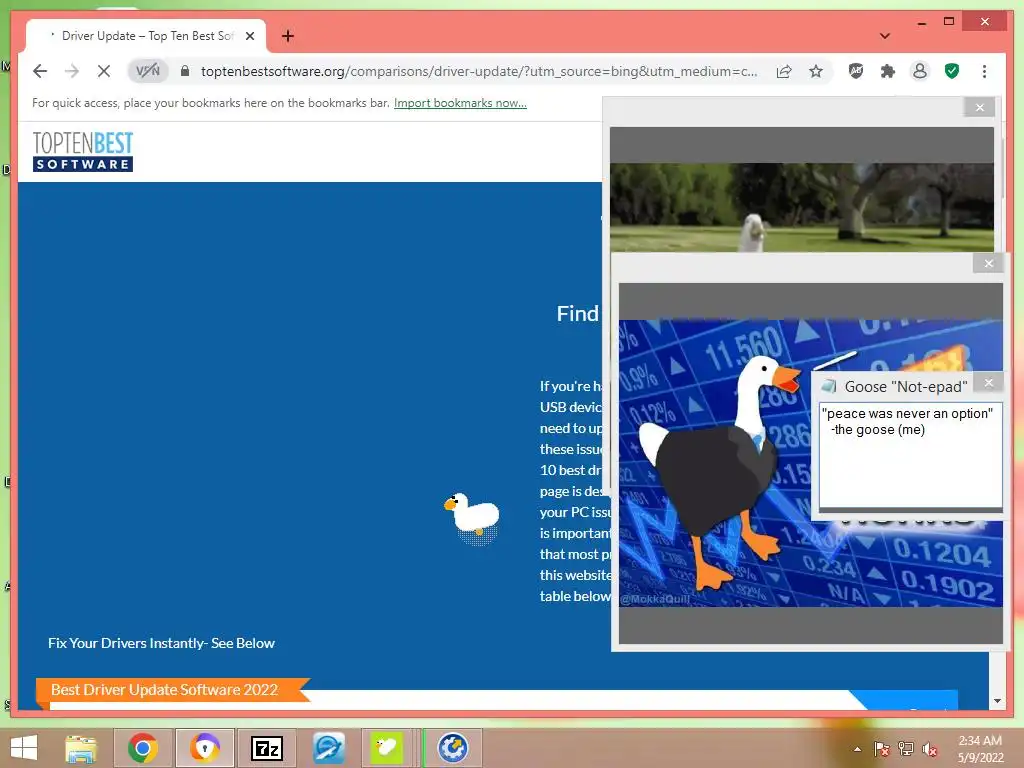This screenshot has height=768, width=1024.
Task: Open the orange browser taskbar icon
Action: (x=204, y=748)
